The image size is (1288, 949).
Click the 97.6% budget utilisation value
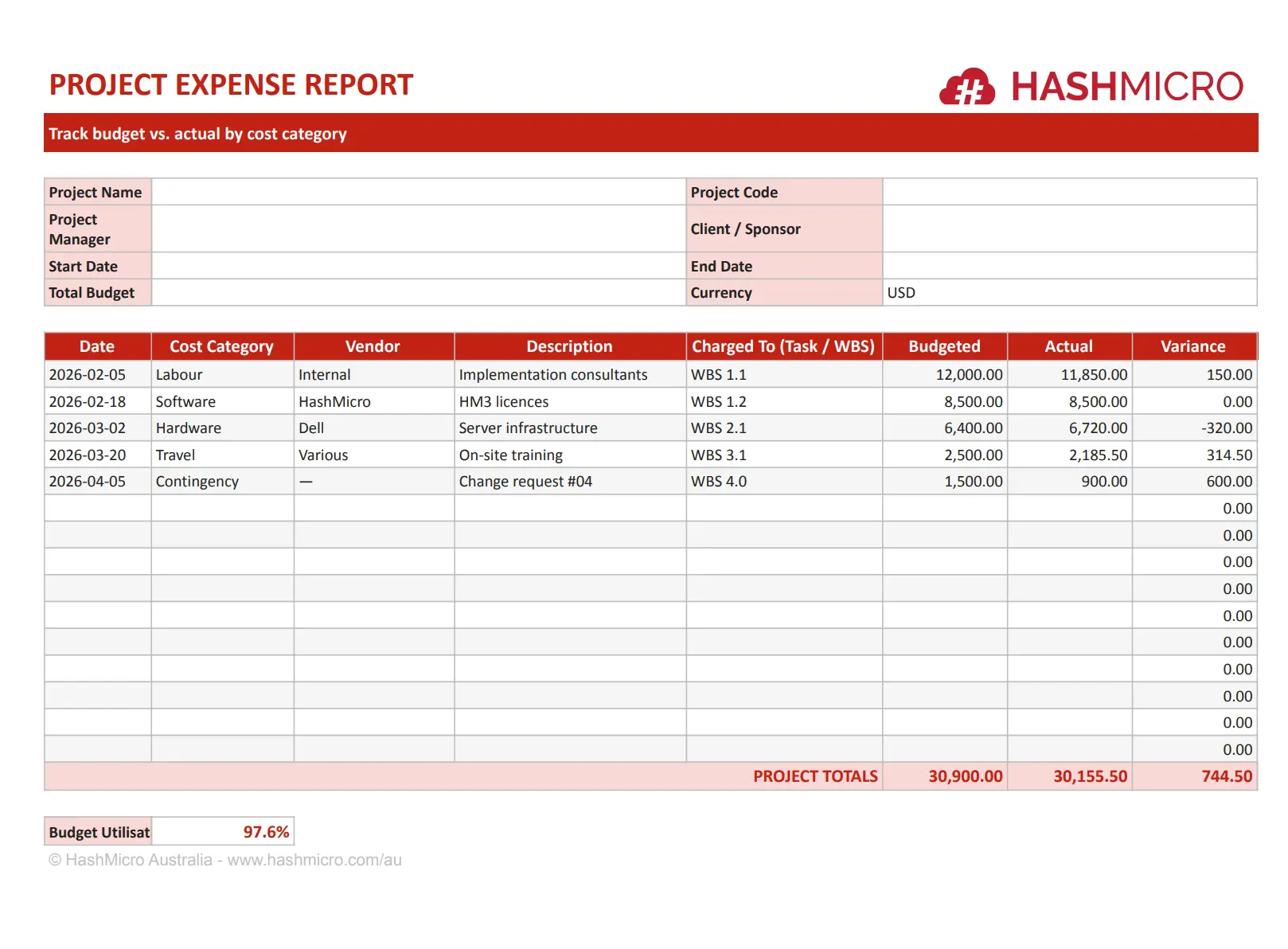[266, 832]
